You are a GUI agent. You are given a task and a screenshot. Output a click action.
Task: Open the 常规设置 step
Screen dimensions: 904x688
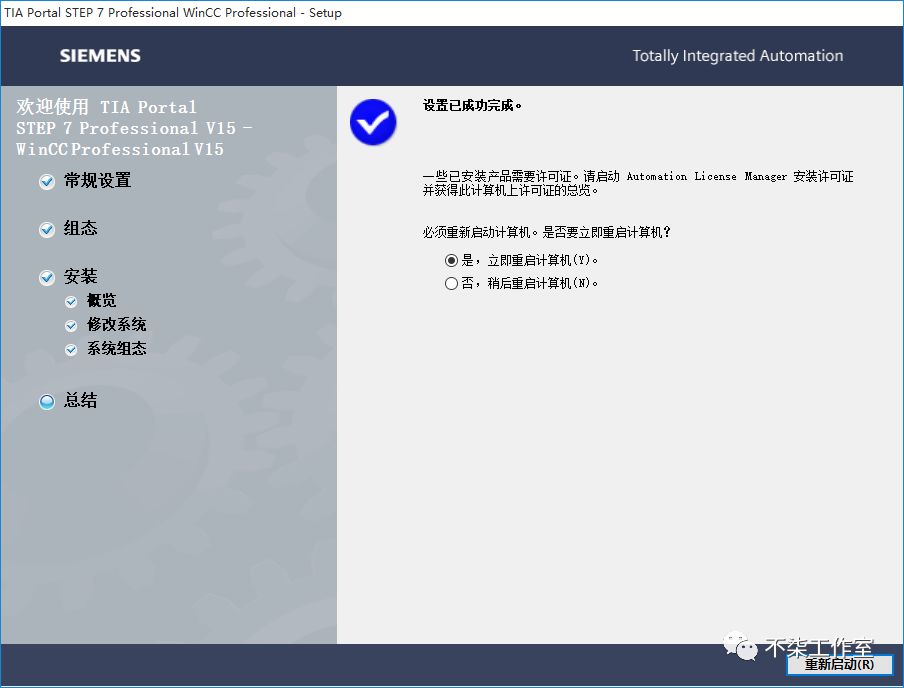[x=97, y=181]
